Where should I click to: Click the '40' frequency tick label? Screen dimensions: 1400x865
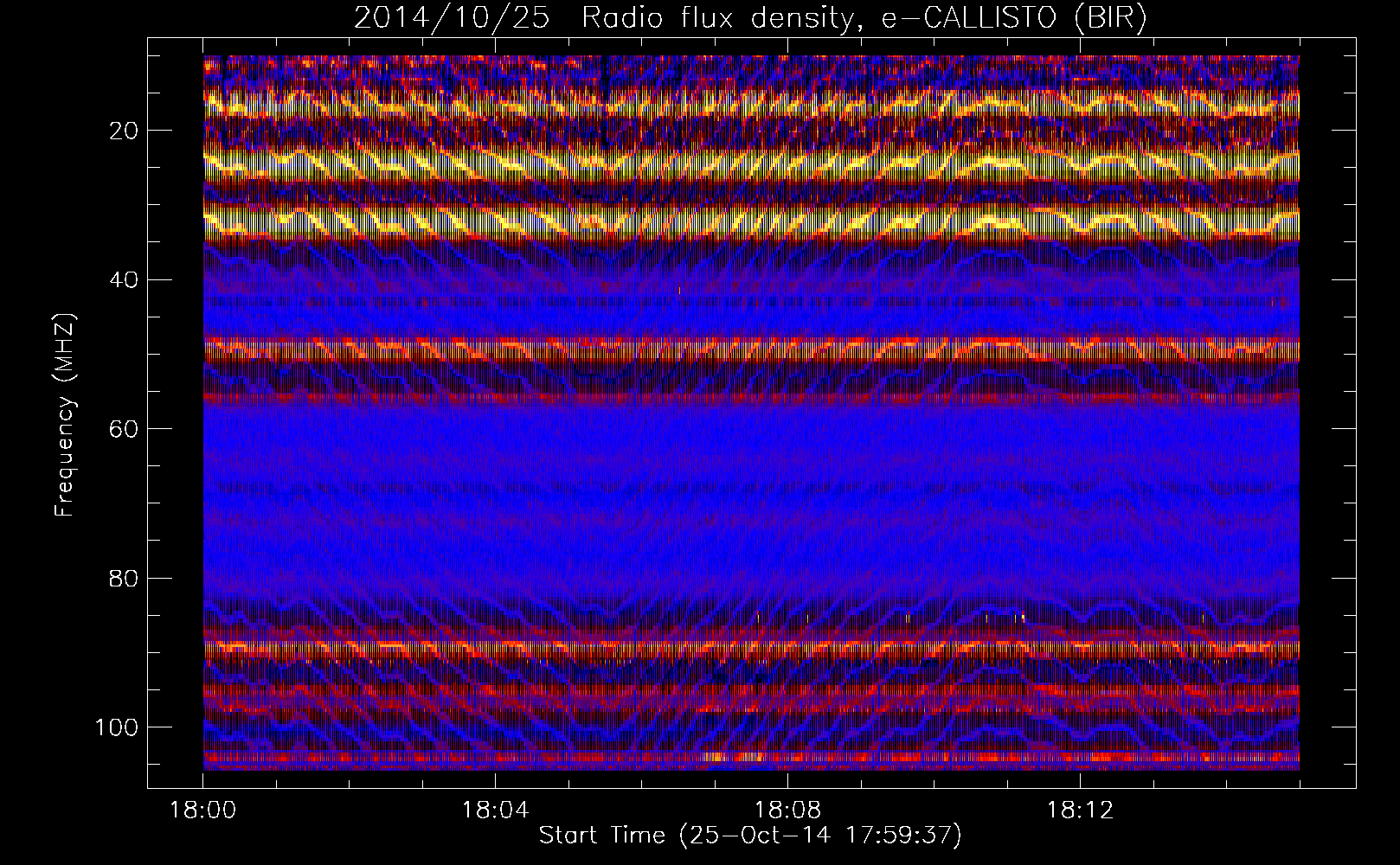[x=125, y=279]
